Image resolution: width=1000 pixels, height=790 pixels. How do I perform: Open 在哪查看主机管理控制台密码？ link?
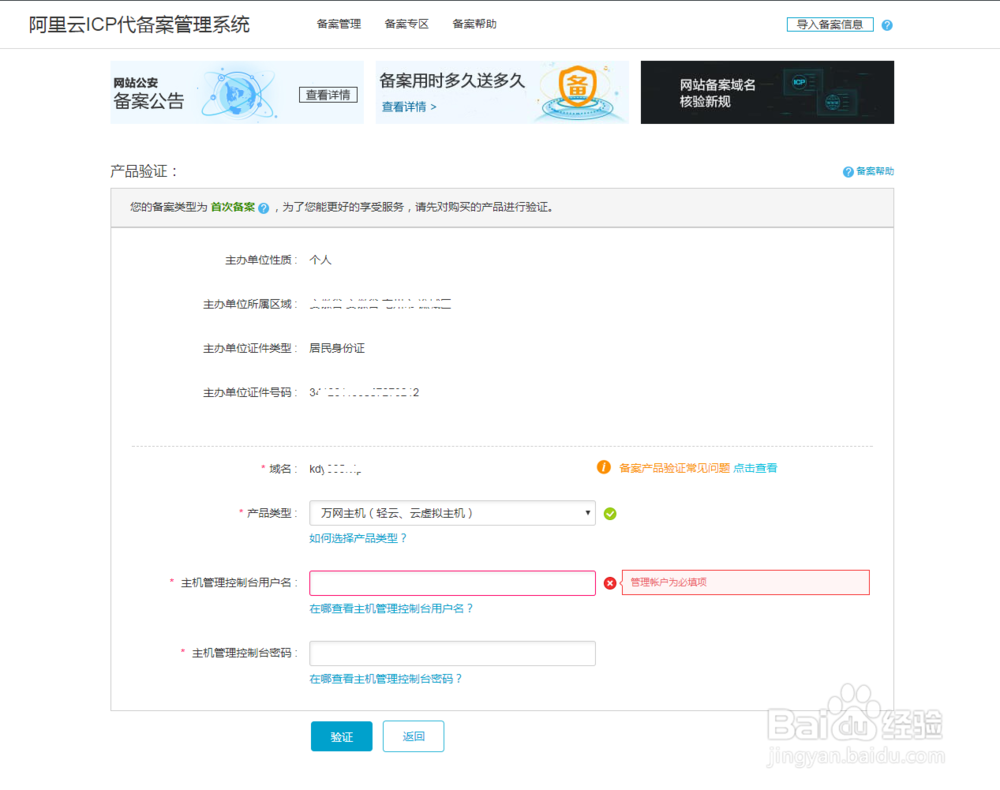pos(386,678)
